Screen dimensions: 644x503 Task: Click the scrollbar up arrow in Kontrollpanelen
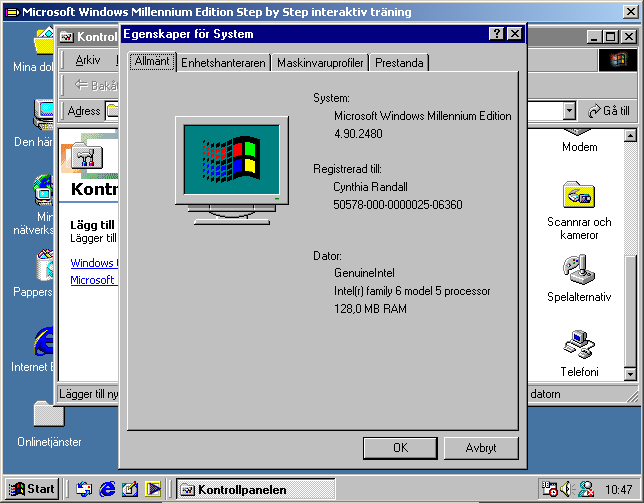630,135
